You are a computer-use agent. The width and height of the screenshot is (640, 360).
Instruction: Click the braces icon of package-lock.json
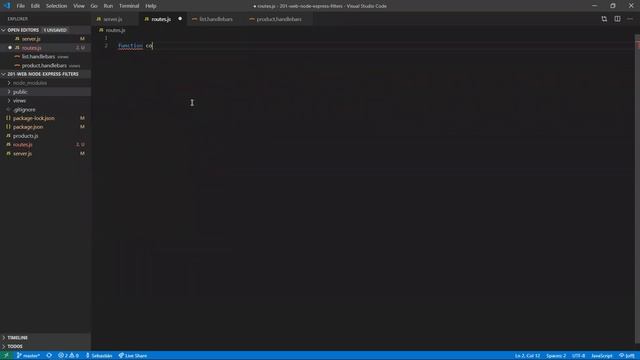[8, 118]
